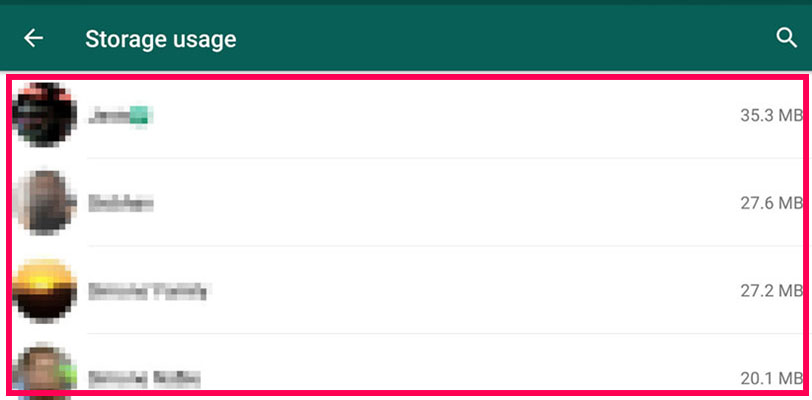This screenshot has height=400, width=812.
Task: Select the sunset avatar beside 27.2 MB
Action: point(45,291)
